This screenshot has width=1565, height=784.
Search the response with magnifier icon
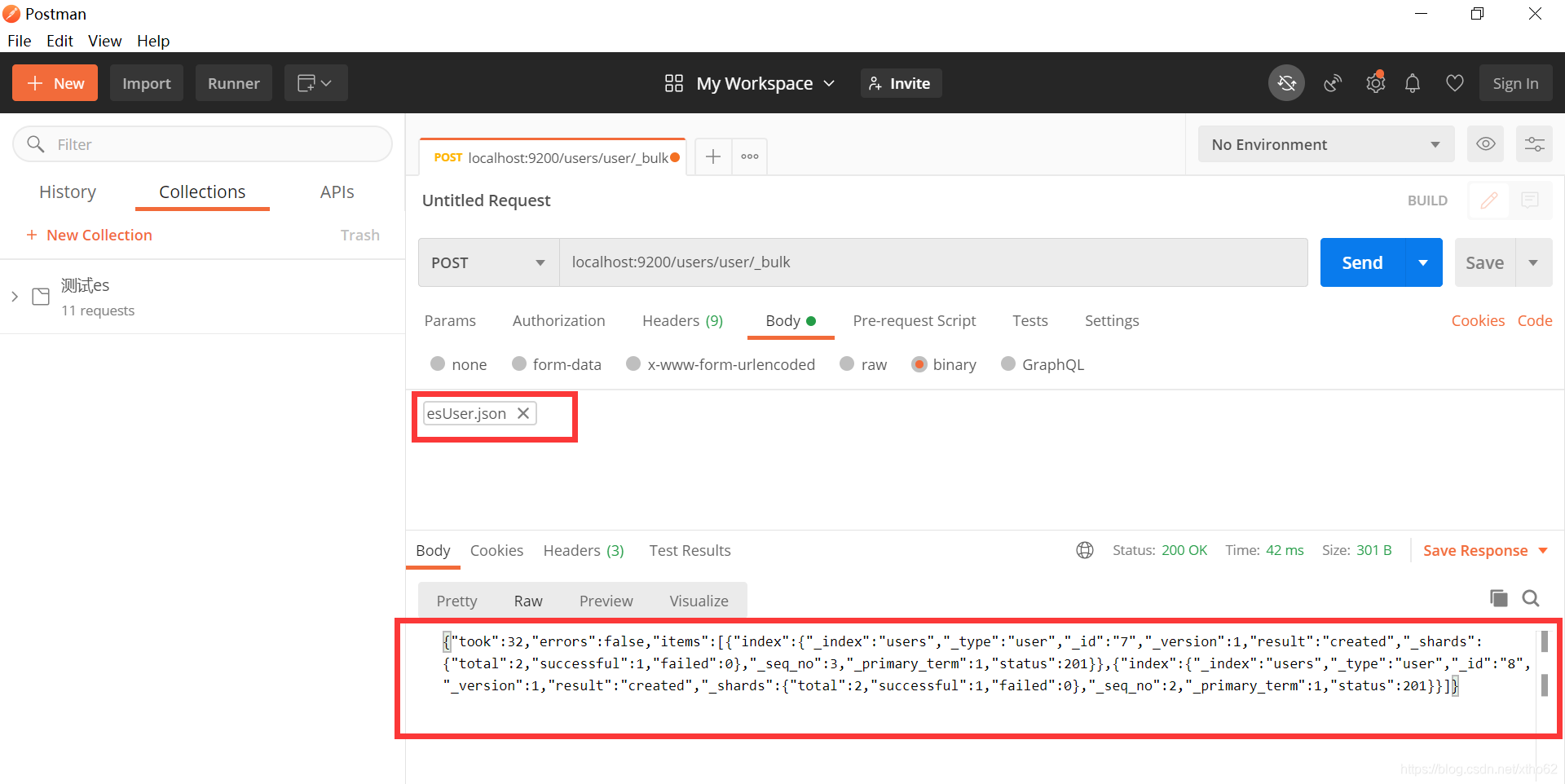1531,598
